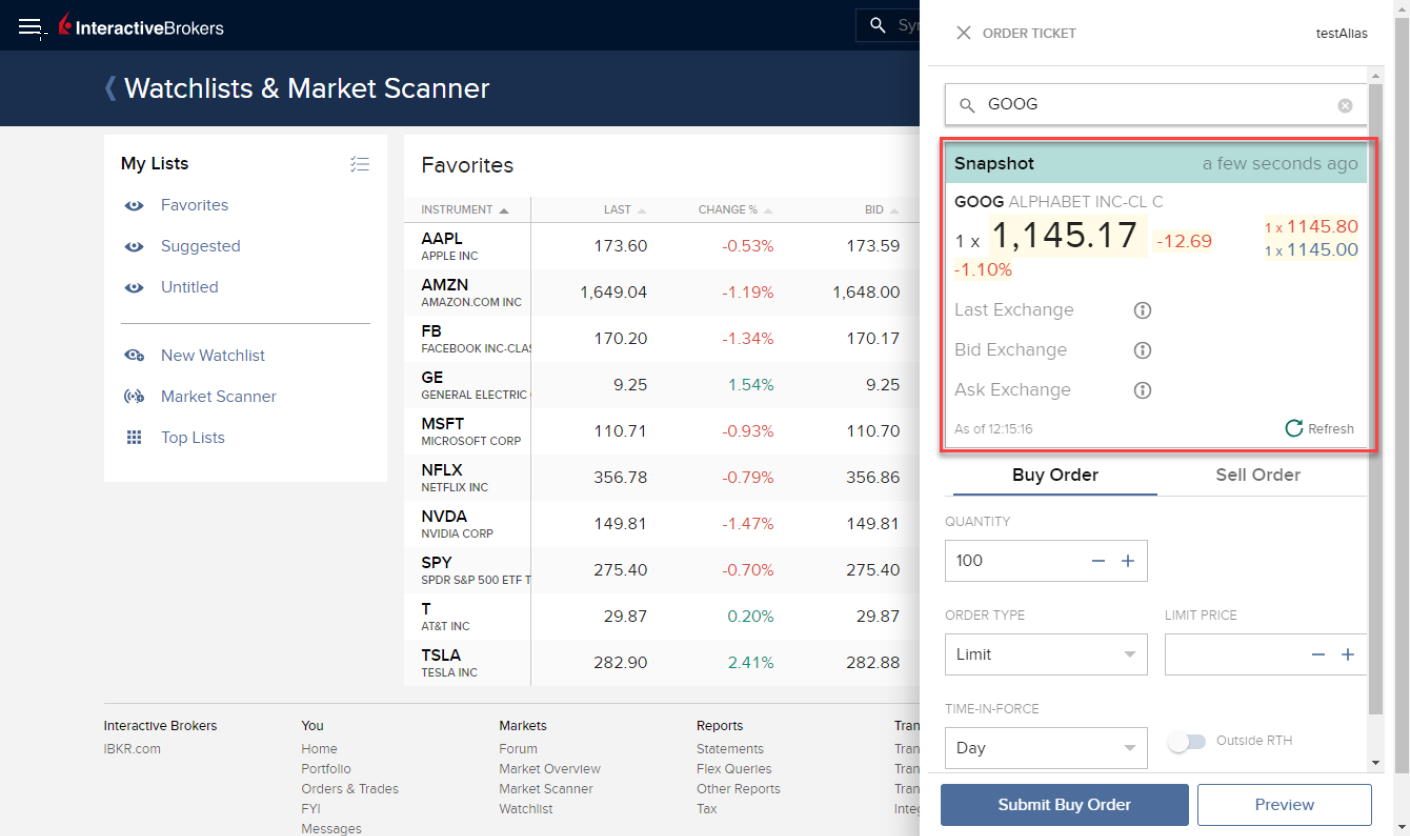
Task: Sort by the INSTRUMENT column header
Action: [x=465, y=210]
